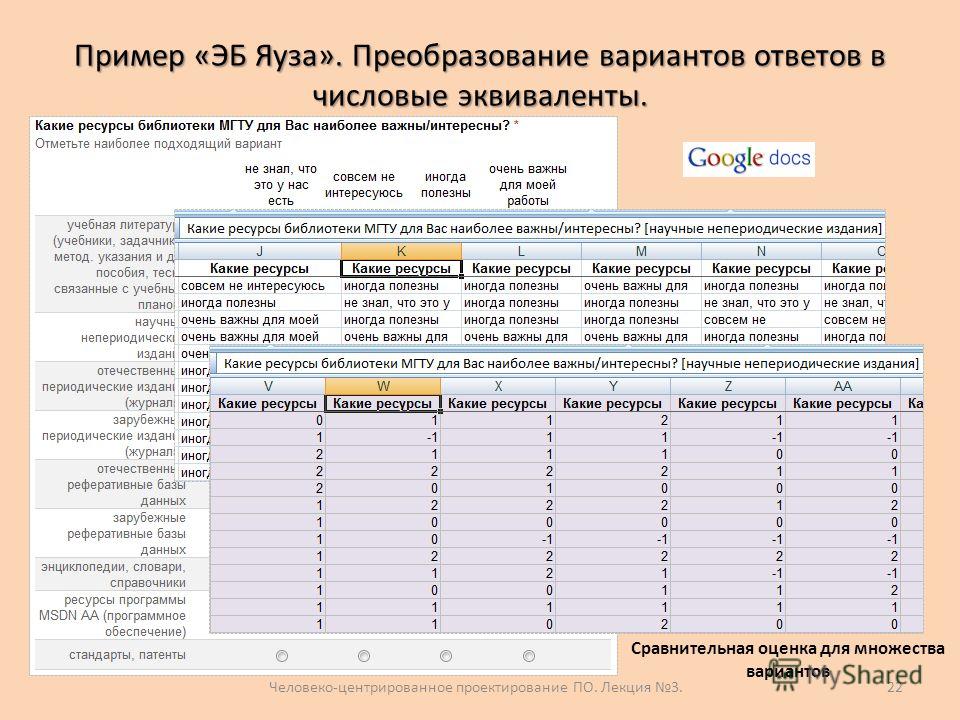Select 'иногда полезны' radio for стандарты, патенты
Screen dimensions: 960x720
point(446,656)
